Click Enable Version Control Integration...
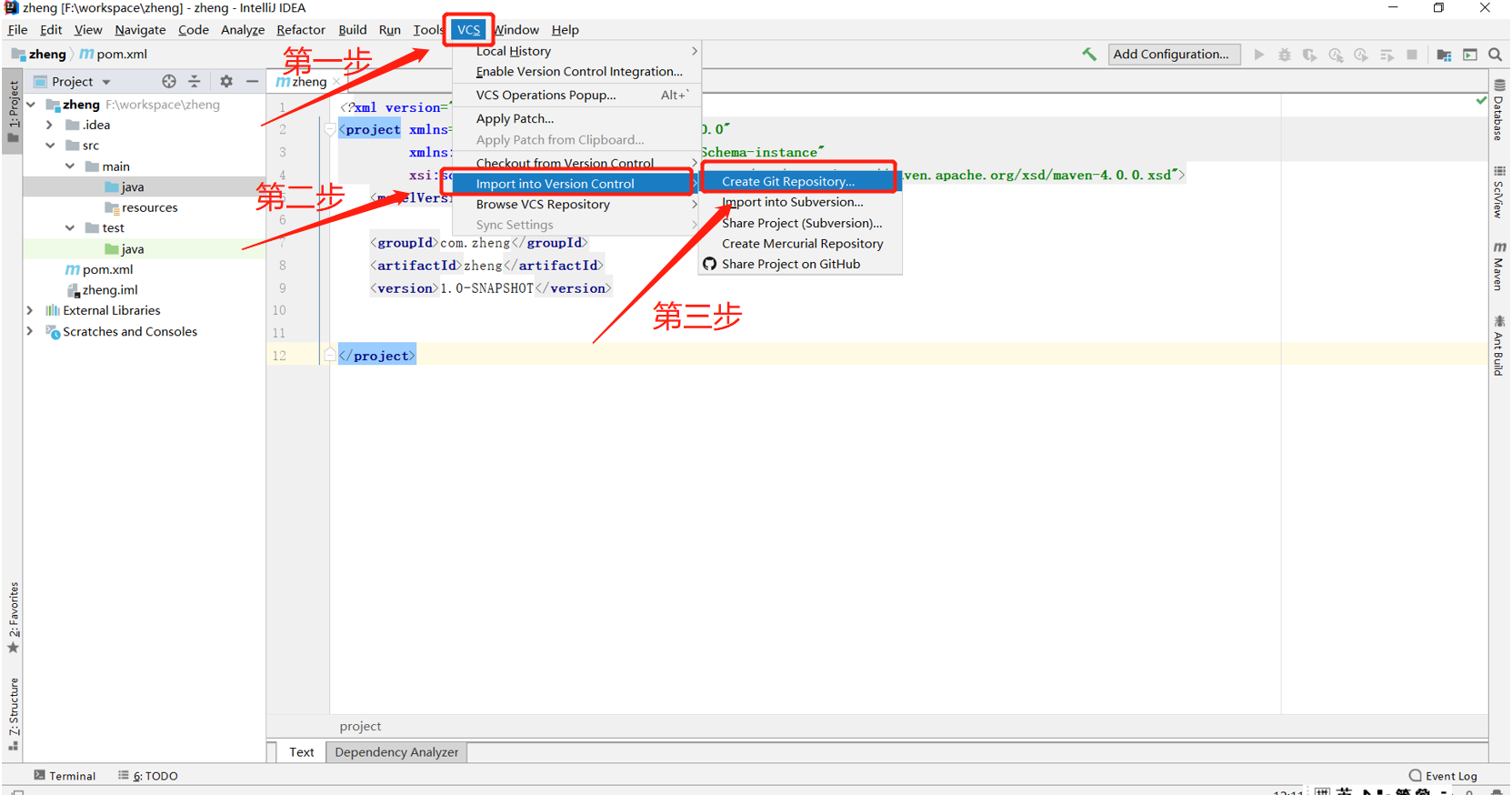This screenshot has width=1512, height=795. click(x=578, y=72)
